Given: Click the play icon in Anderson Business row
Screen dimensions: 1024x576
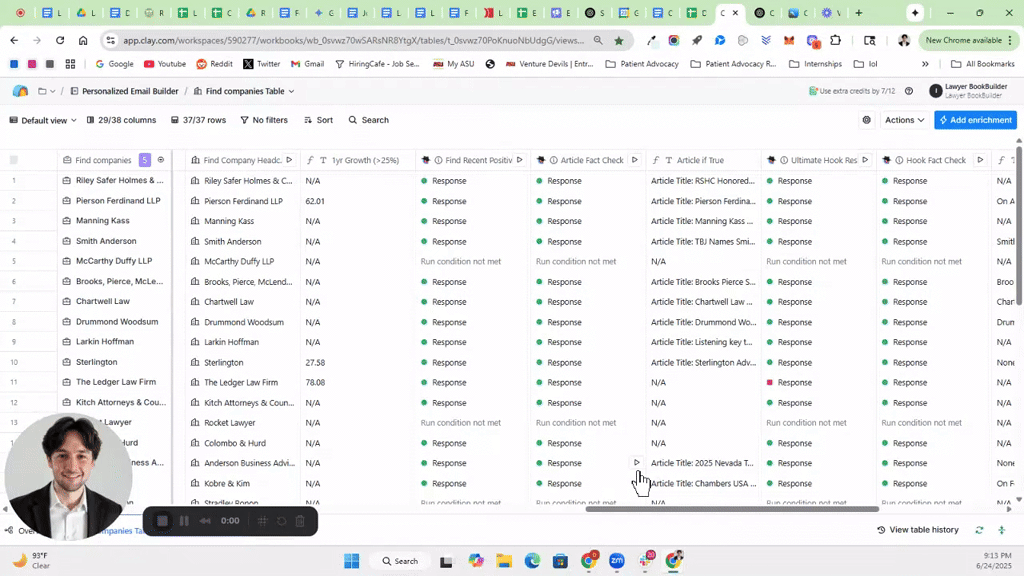Looking at the screenshot, I should coord(637,463).
